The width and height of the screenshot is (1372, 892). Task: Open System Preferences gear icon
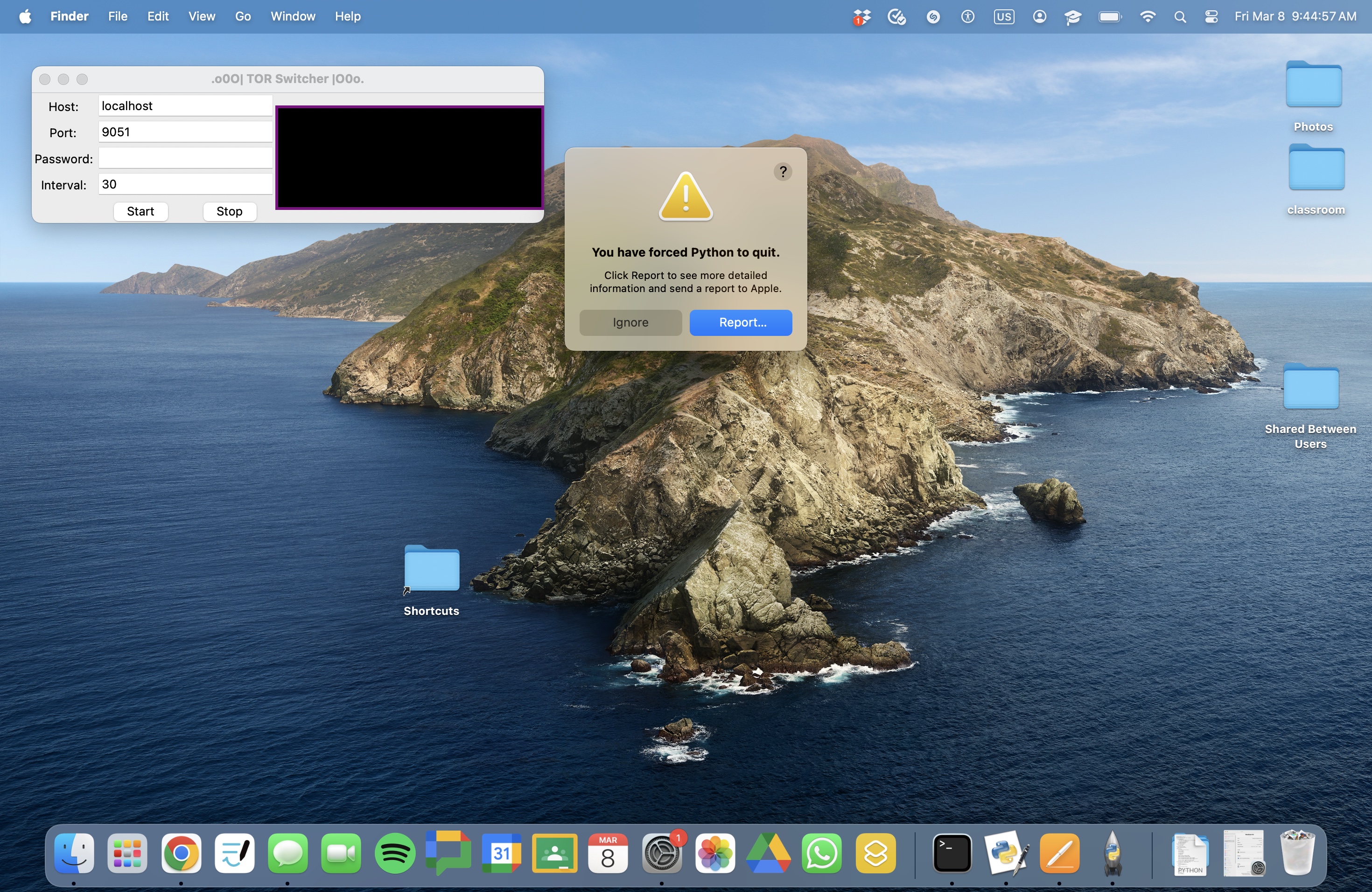pos(661,853)
